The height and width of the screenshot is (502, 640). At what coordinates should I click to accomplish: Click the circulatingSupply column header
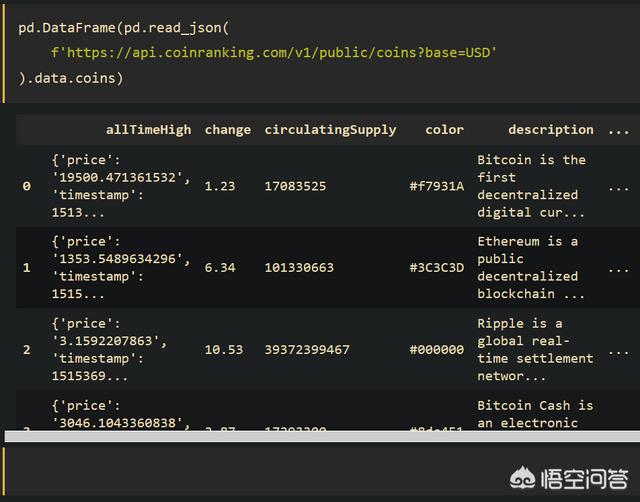[x=330, y=130]
